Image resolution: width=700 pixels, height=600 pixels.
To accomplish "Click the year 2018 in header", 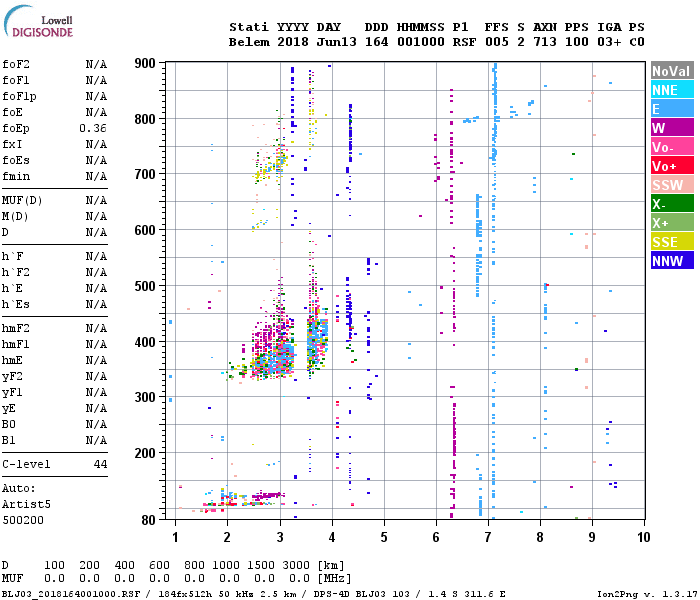I will (293, 42).
